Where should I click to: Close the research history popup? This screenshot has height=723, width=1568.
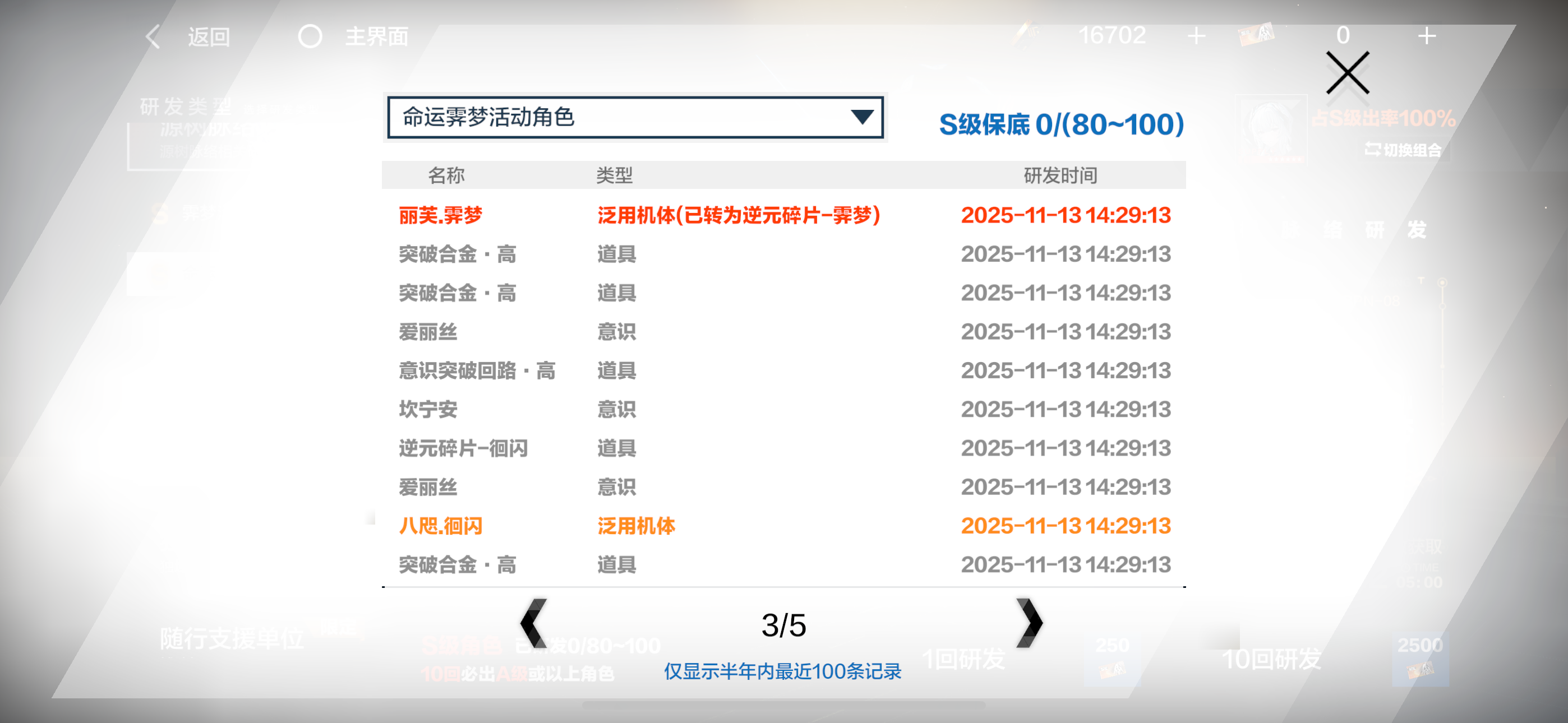[x=1347, y=73]
